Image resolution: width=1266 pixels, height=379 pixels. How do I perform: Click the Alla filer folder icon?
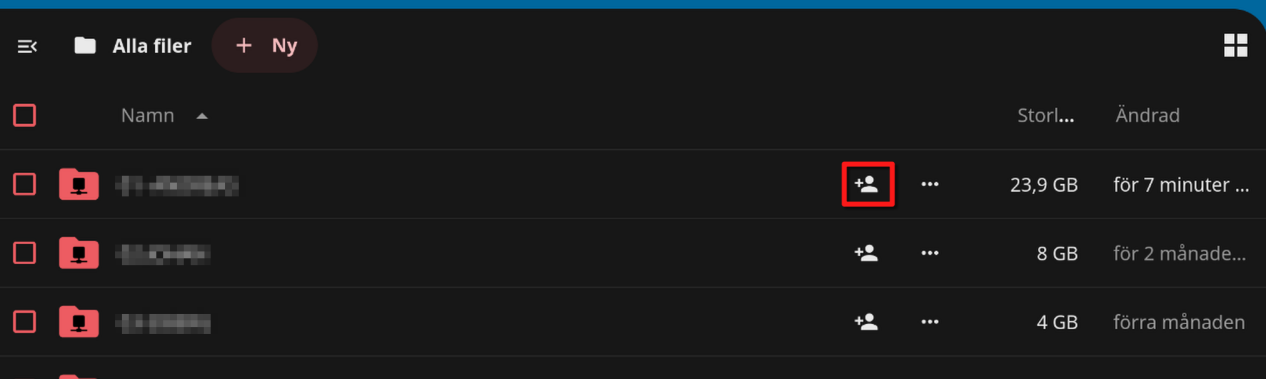[x=85, y=46]
